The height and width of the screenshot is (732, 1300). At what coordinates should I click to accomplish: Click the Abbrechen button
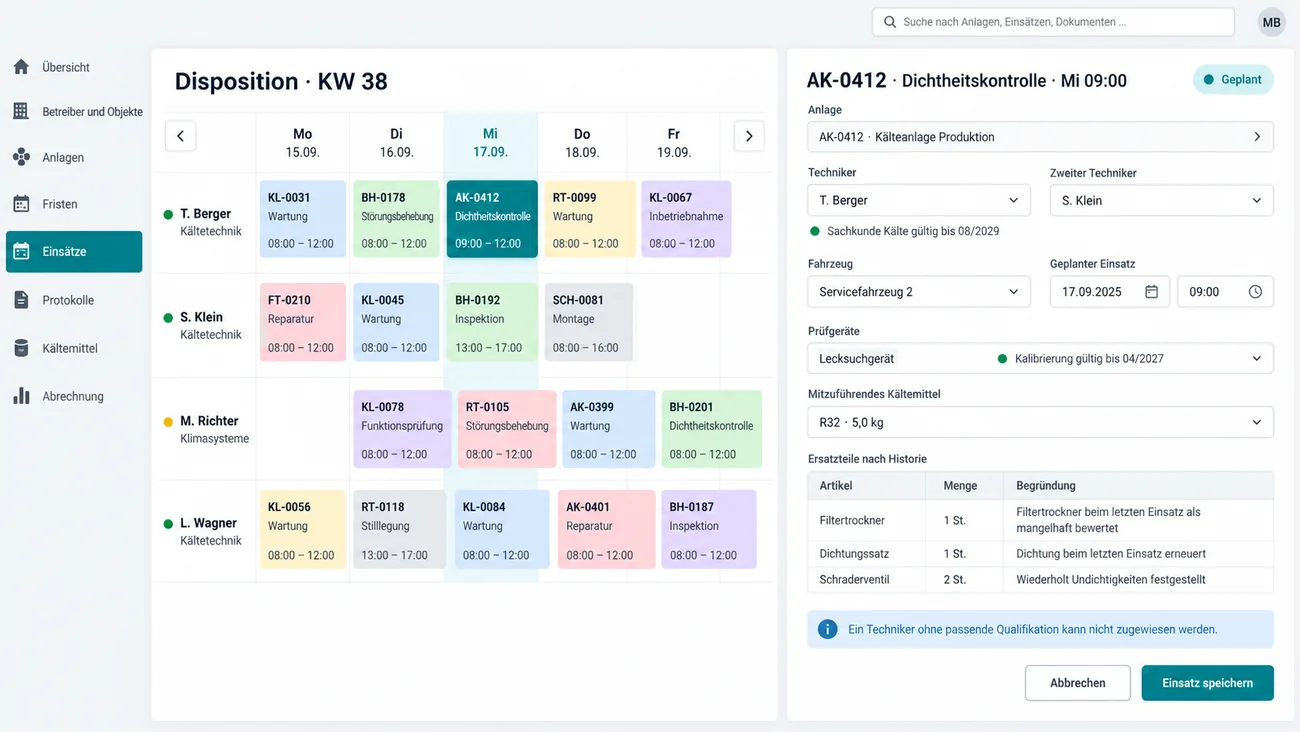[x=1077, y=683]
